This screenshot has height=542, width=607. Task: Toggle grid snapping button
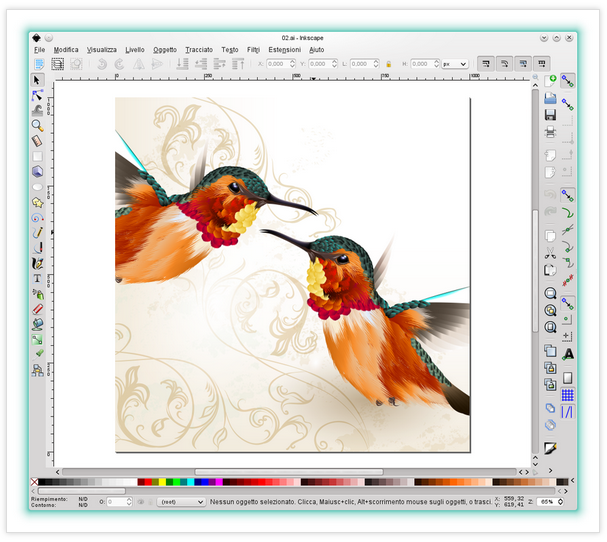(x=568, y=395)
